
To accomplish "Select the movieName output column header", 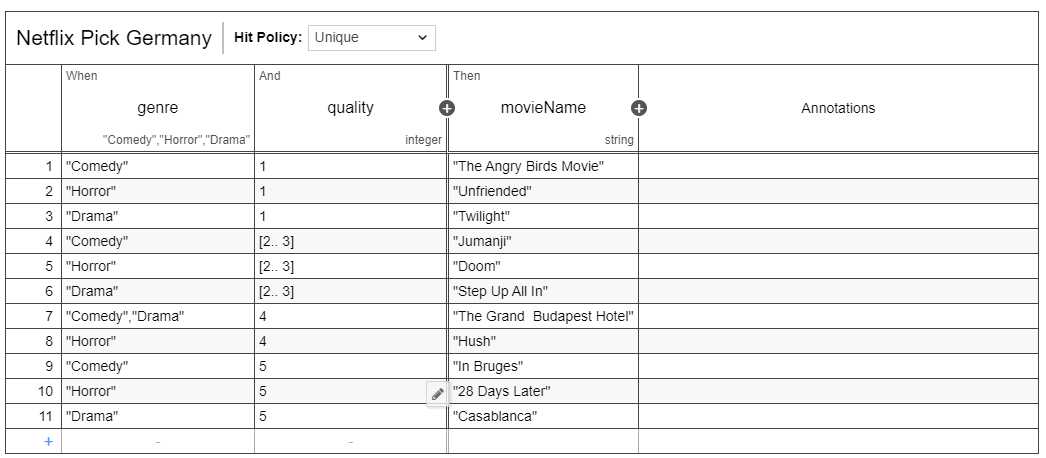I will point(543,108).
